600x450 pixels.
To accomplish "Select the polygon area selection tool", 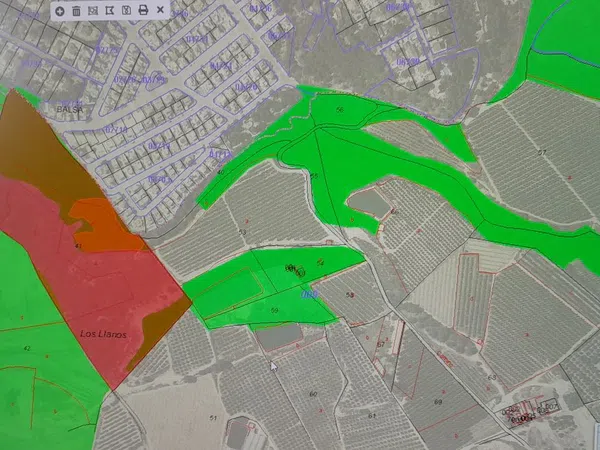I will pos(93,10).
